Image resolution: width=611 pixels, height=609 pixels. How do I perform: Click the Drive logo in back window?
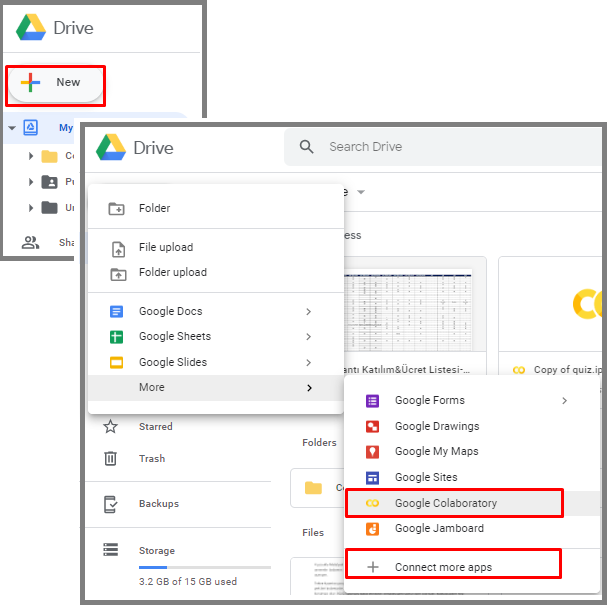point(31,27)
